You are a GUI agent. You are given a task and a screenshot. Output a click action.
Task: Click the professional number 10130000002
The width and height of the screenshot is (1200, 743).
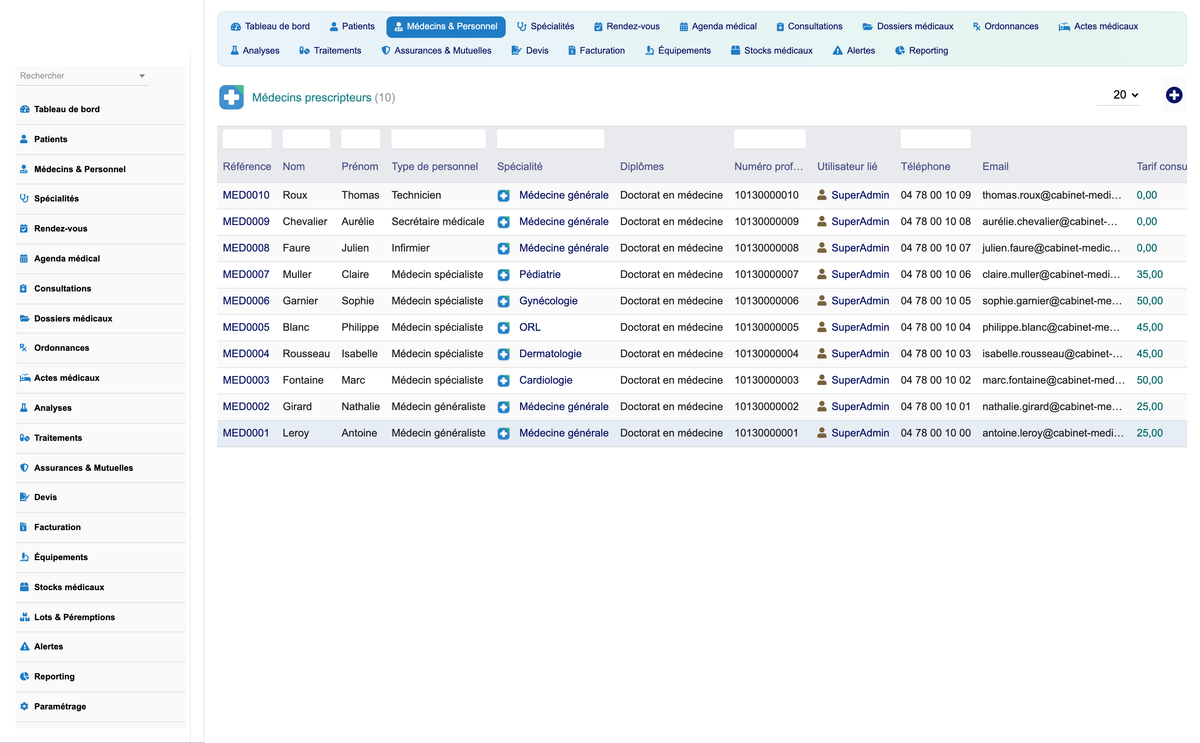[767, 407]
